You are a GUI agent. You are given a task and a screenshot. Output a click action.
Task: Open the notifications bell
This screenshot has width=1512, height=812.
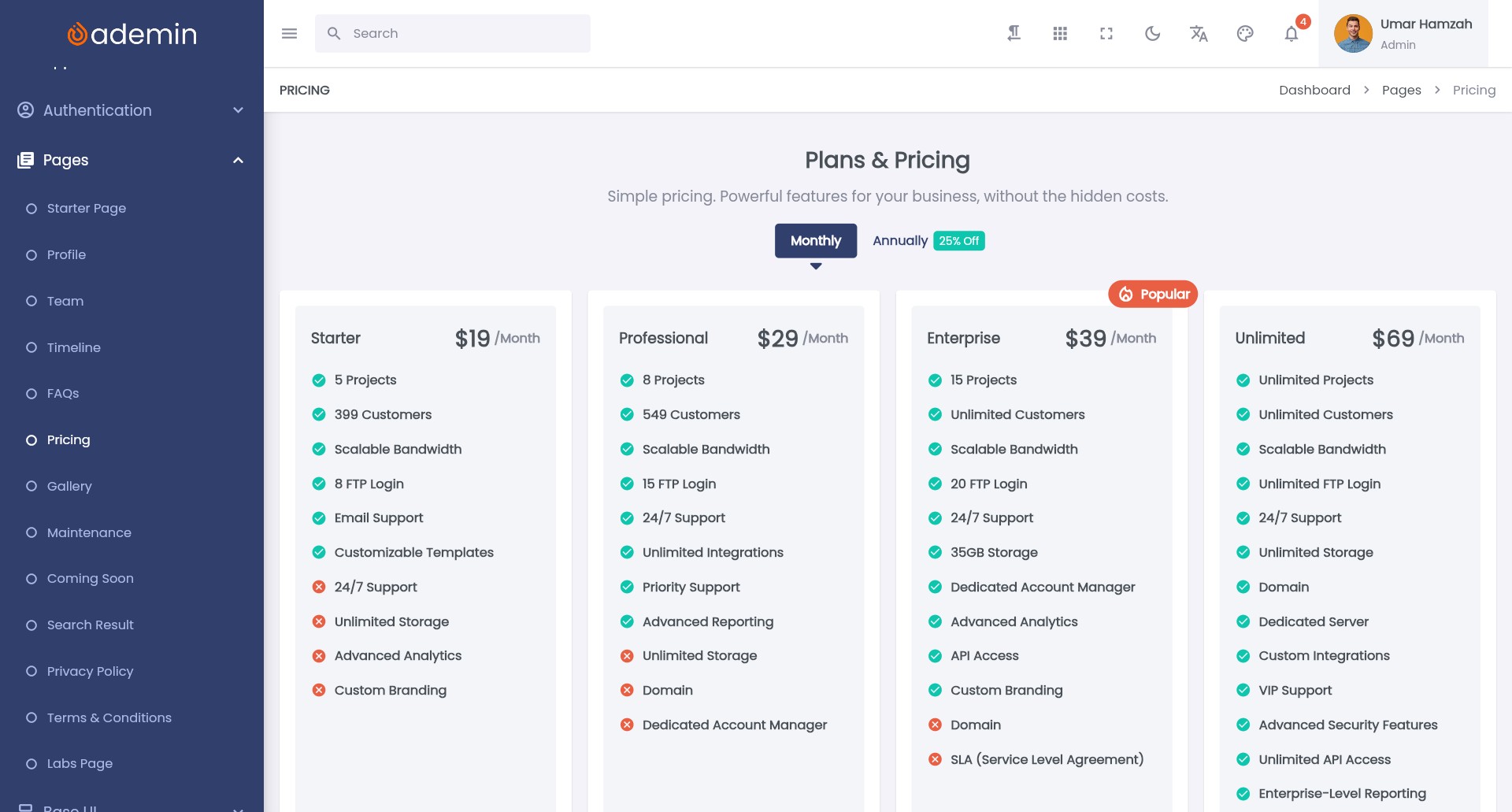point(1291,33)
